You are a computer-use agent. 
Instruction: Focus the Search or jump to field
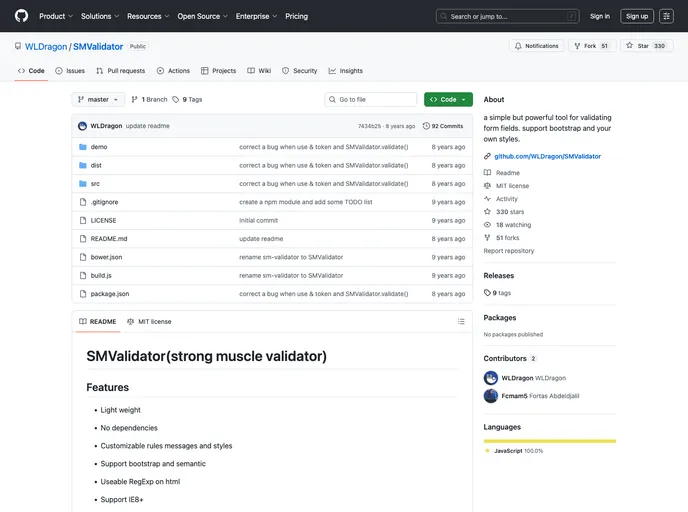(x=507, y=16)
